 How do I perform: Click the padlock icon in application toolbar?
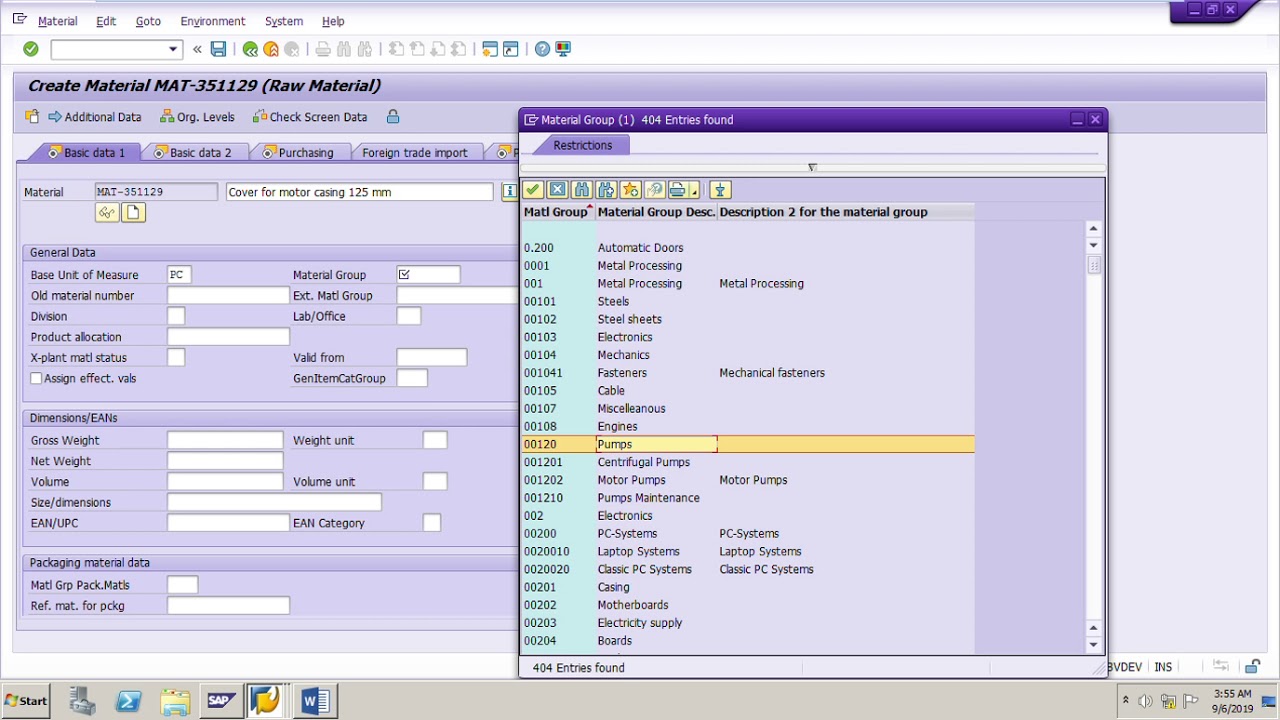[393, 117]
